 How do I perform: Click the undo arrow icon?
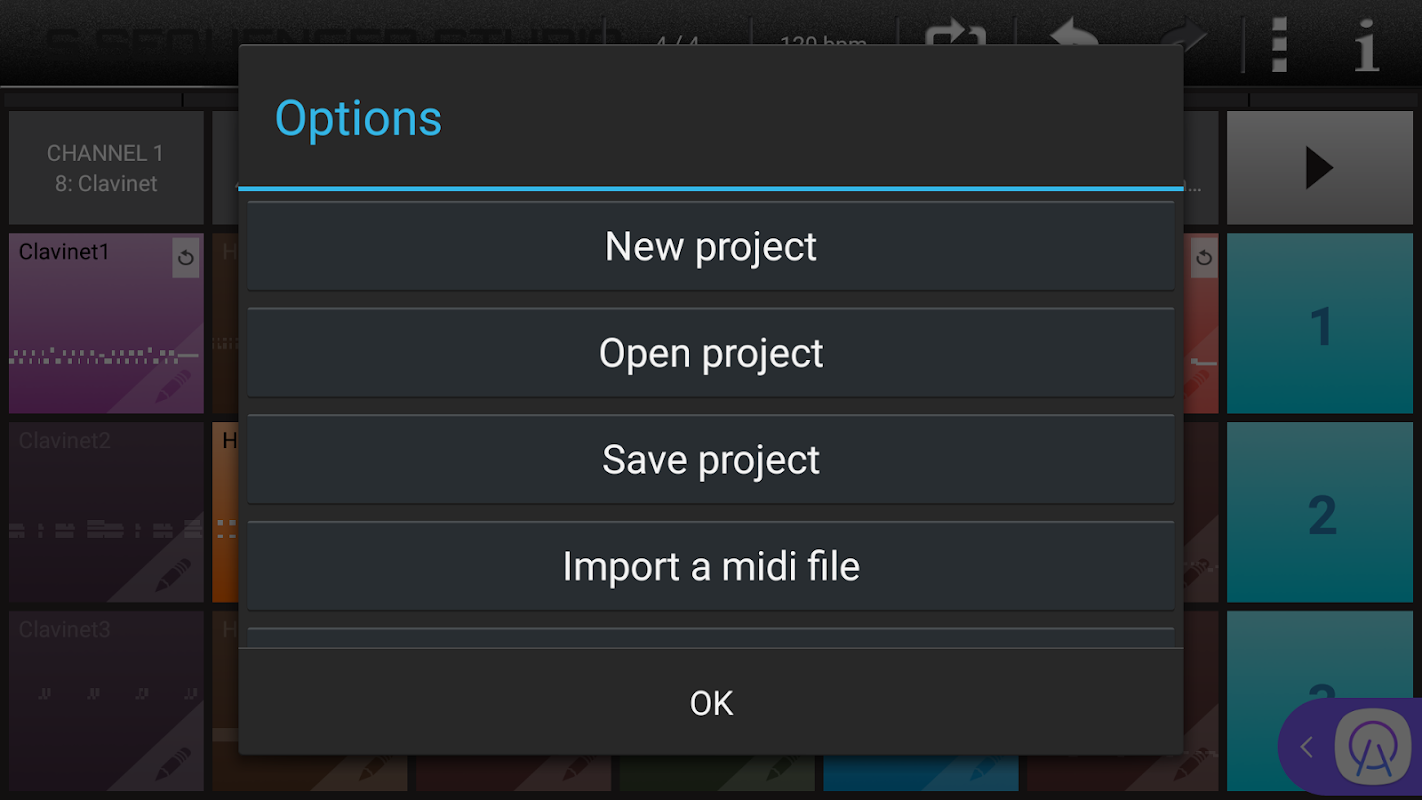(x=1073, y=38)
